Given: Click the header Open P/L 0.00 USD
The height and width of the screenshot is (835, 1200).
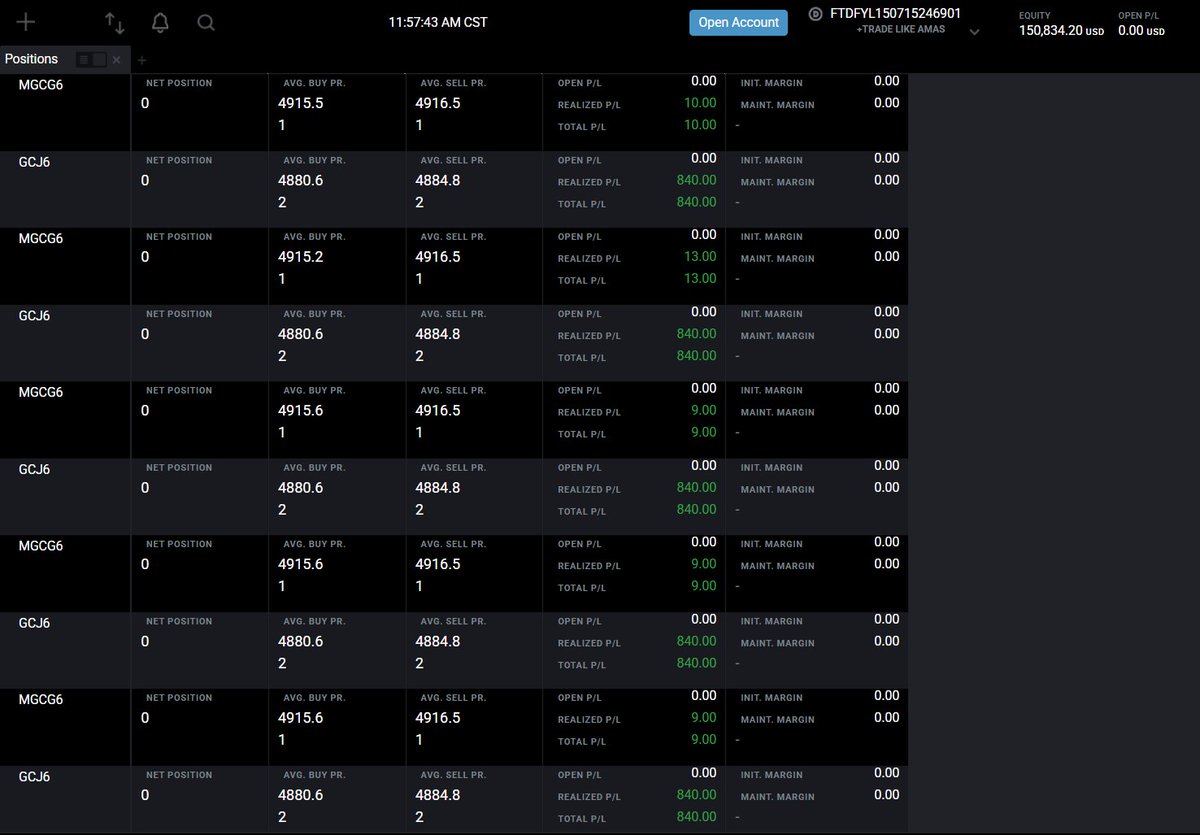Looking at the screenshot, I should (x=1141, y=31).
